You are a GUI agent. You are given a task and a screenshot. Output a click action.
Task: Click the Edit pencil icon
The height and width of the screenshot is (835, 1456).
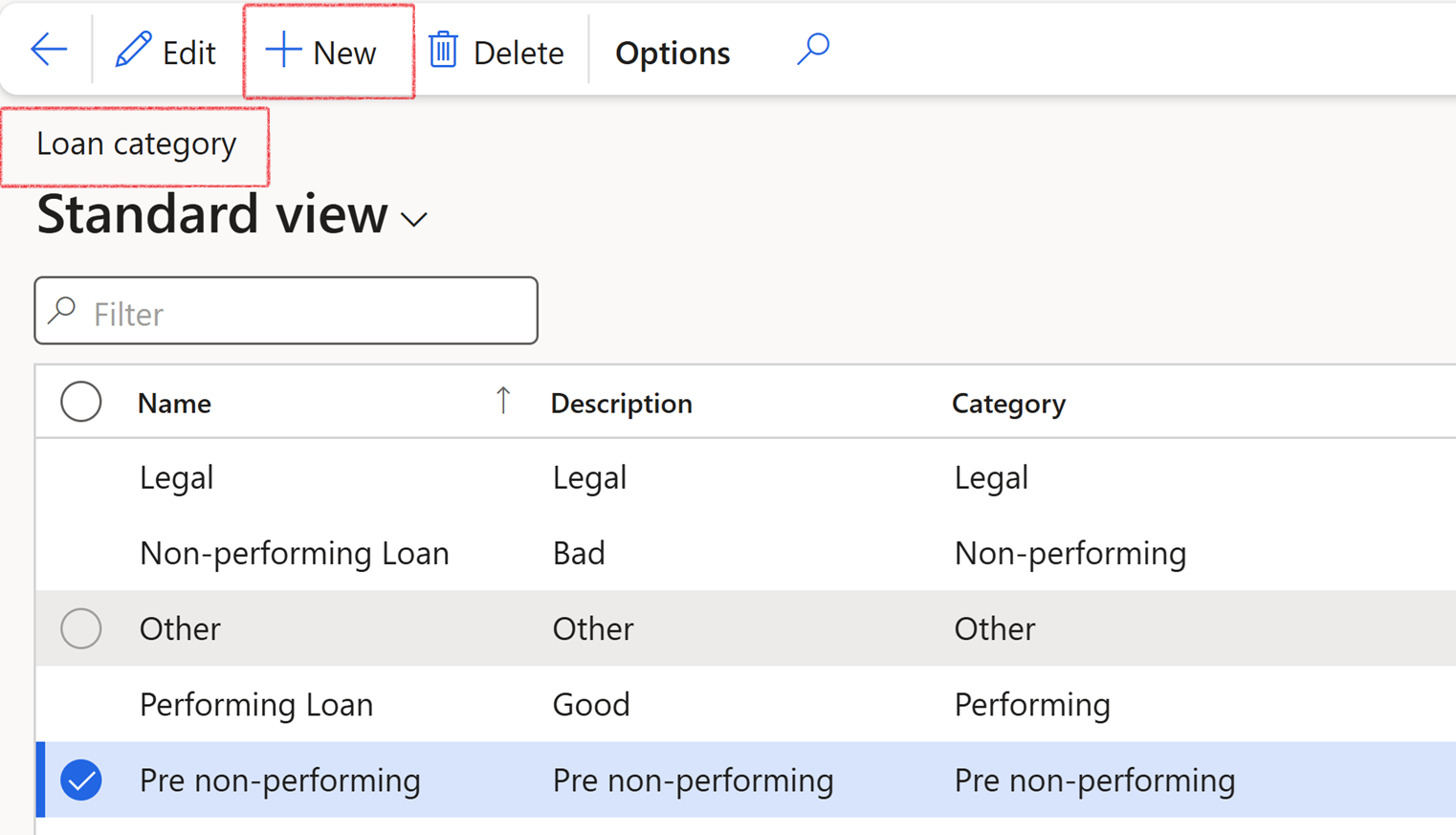click(x=133, y=51)
